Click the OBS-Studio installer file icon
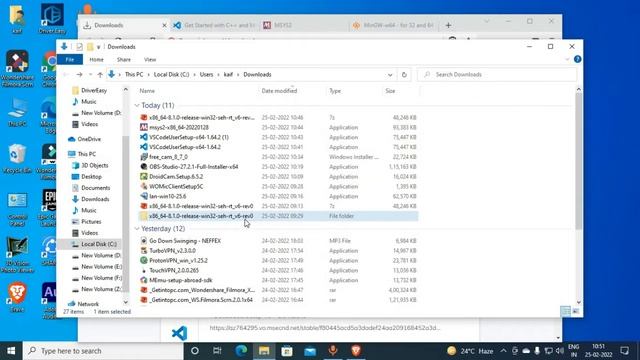The width and height of the screenshot is (640, 360). (x=144, y=167)
